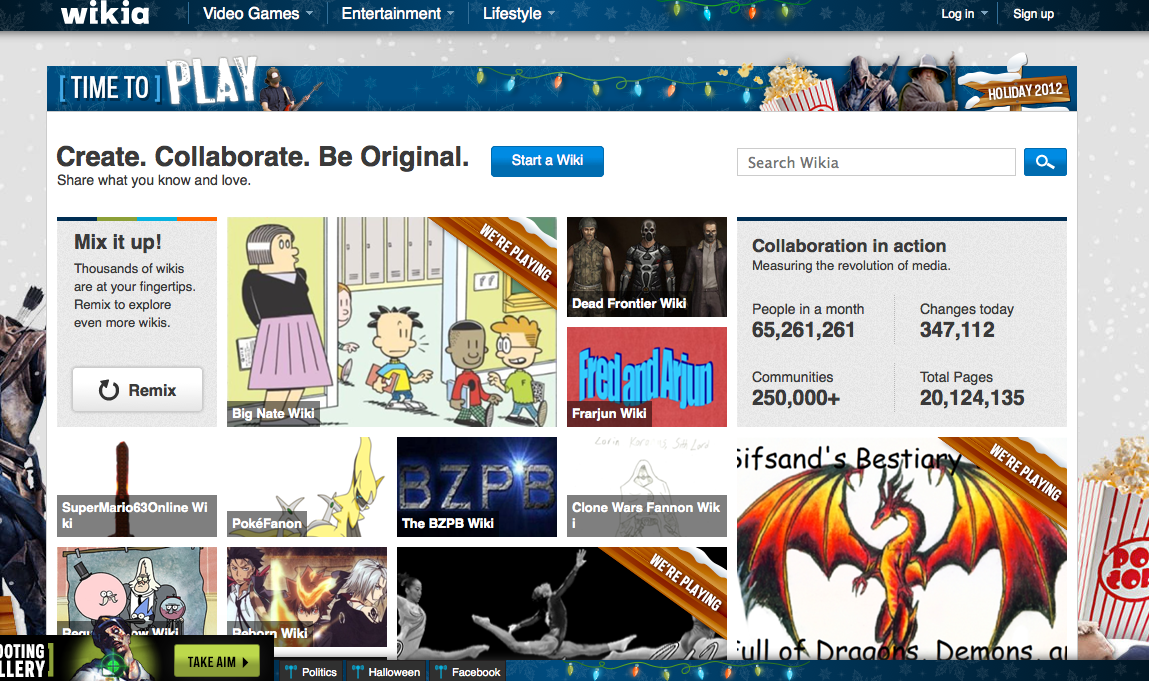Open the Politics hub in the bottom bar
Image resolution: width=1149 pixels, height=681 pixels.
point(312,671)
